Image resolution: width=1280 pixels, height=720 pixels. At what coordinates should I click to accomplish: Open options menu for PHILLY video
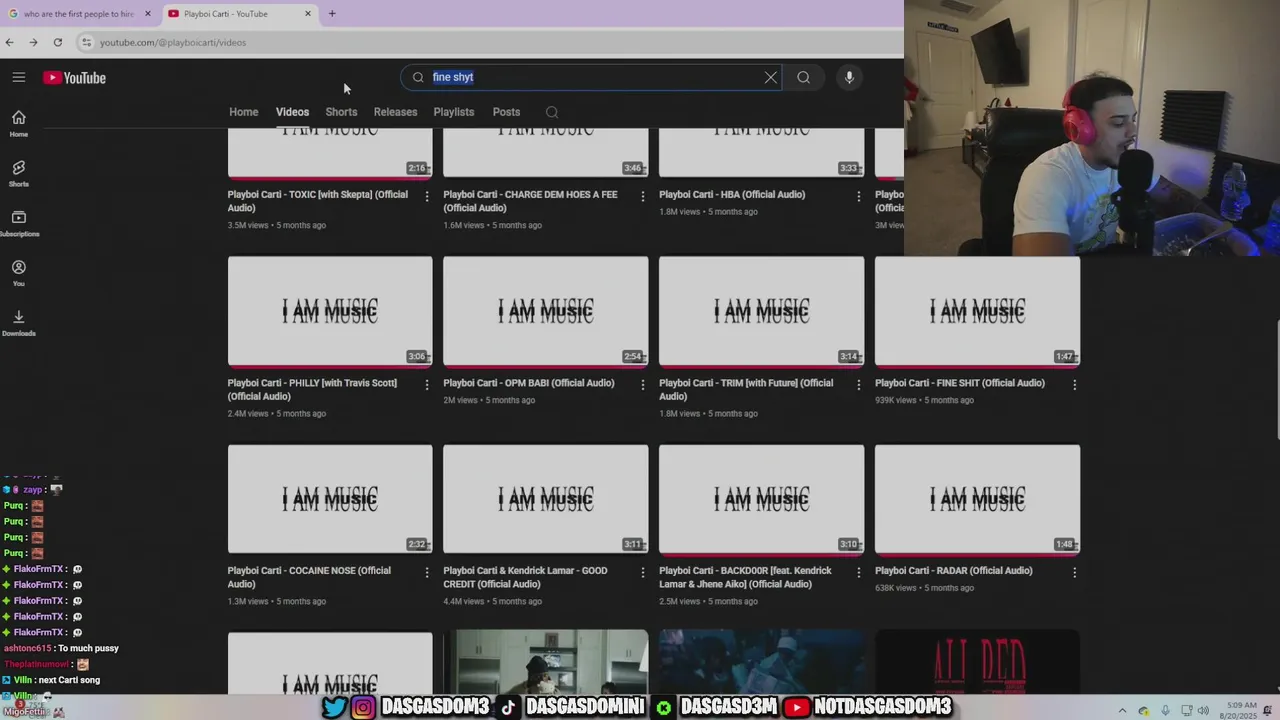pos(427,384)
